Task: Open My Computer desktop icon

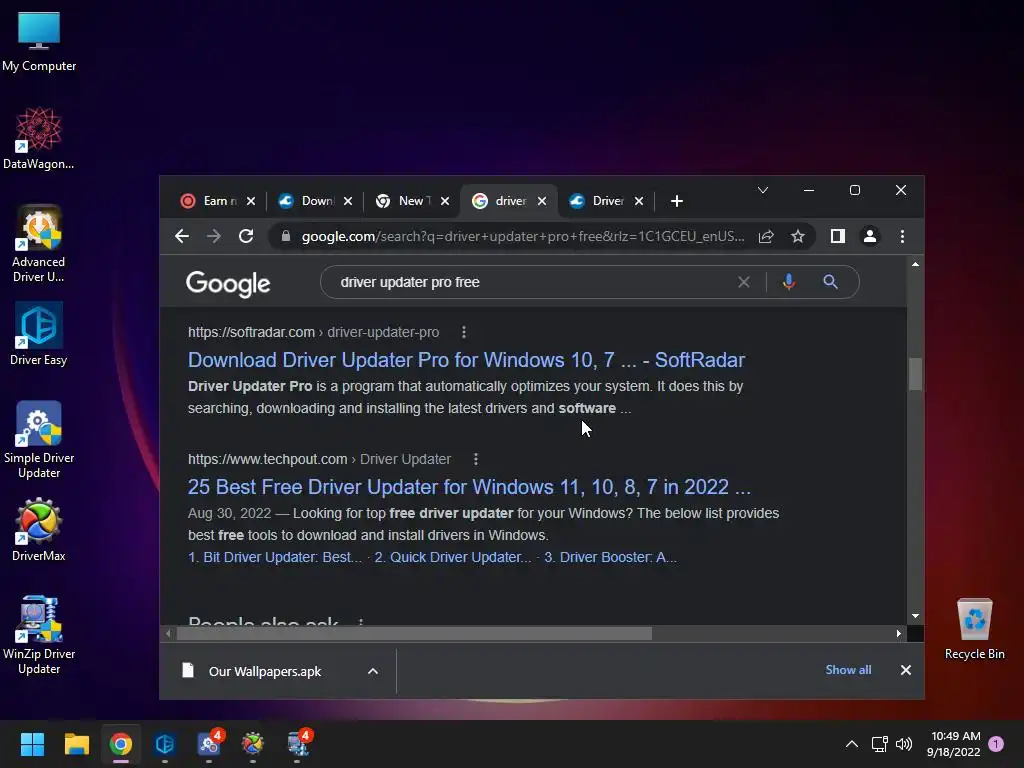Action: (x=39, y=41)
